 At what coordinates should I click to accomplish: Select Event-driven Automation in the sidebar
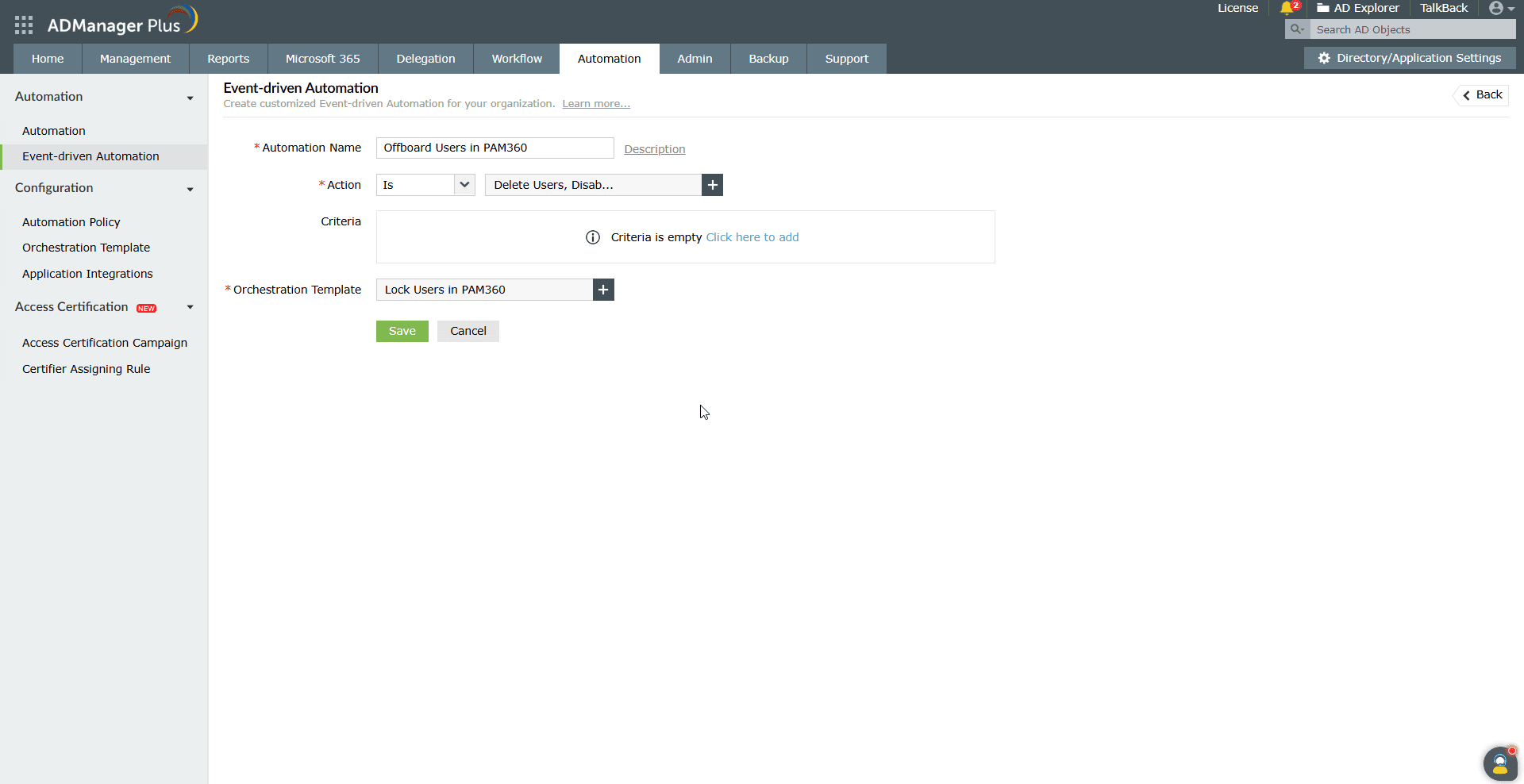pos(104,156)
